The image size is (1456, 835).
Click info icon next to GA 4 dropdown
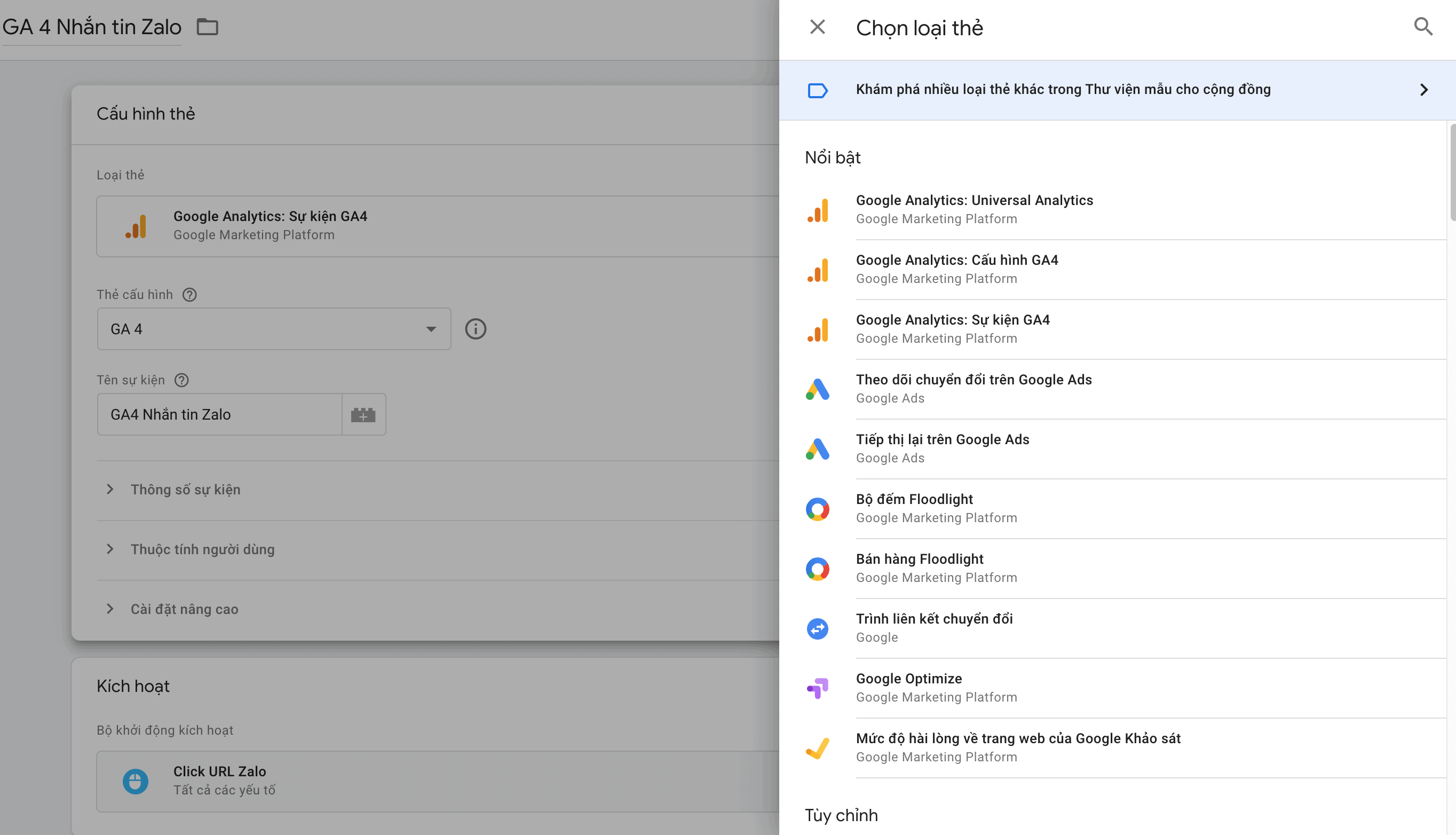(x=475, y=329)
